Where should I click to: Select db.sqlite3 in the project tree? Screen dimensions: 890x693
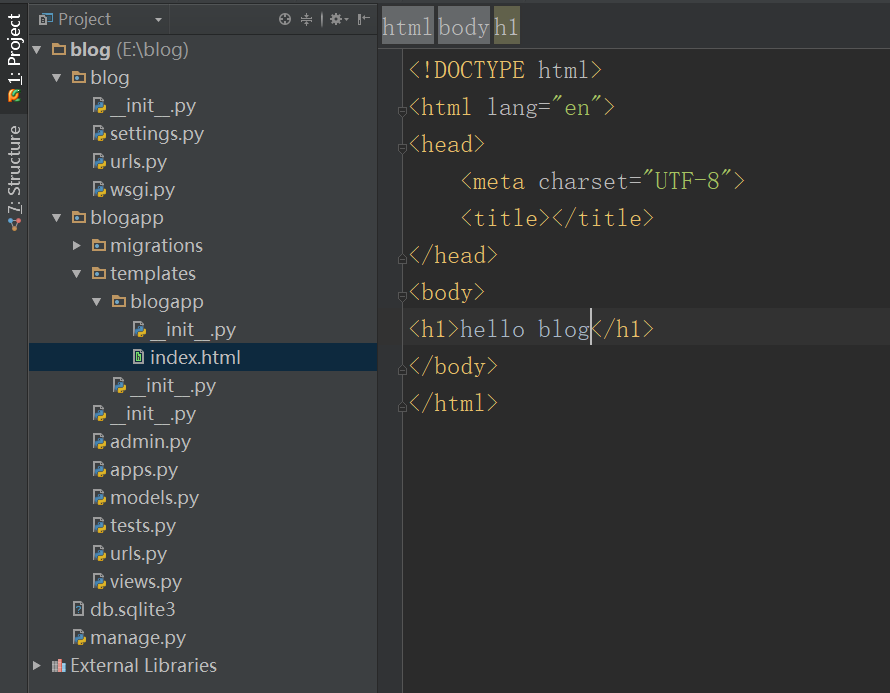tap(133, 610)
